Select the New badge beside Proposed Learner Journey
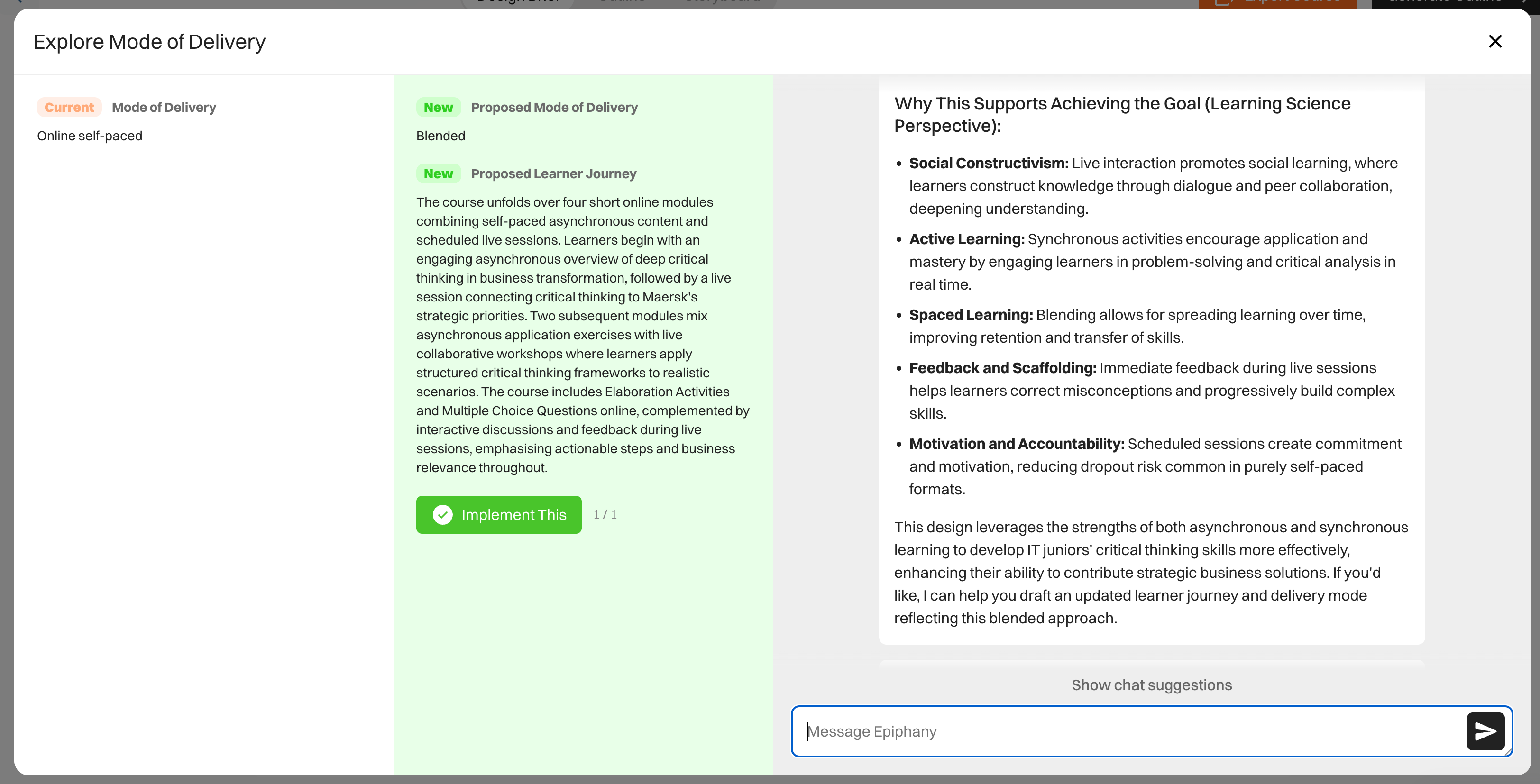 [438, 174]
